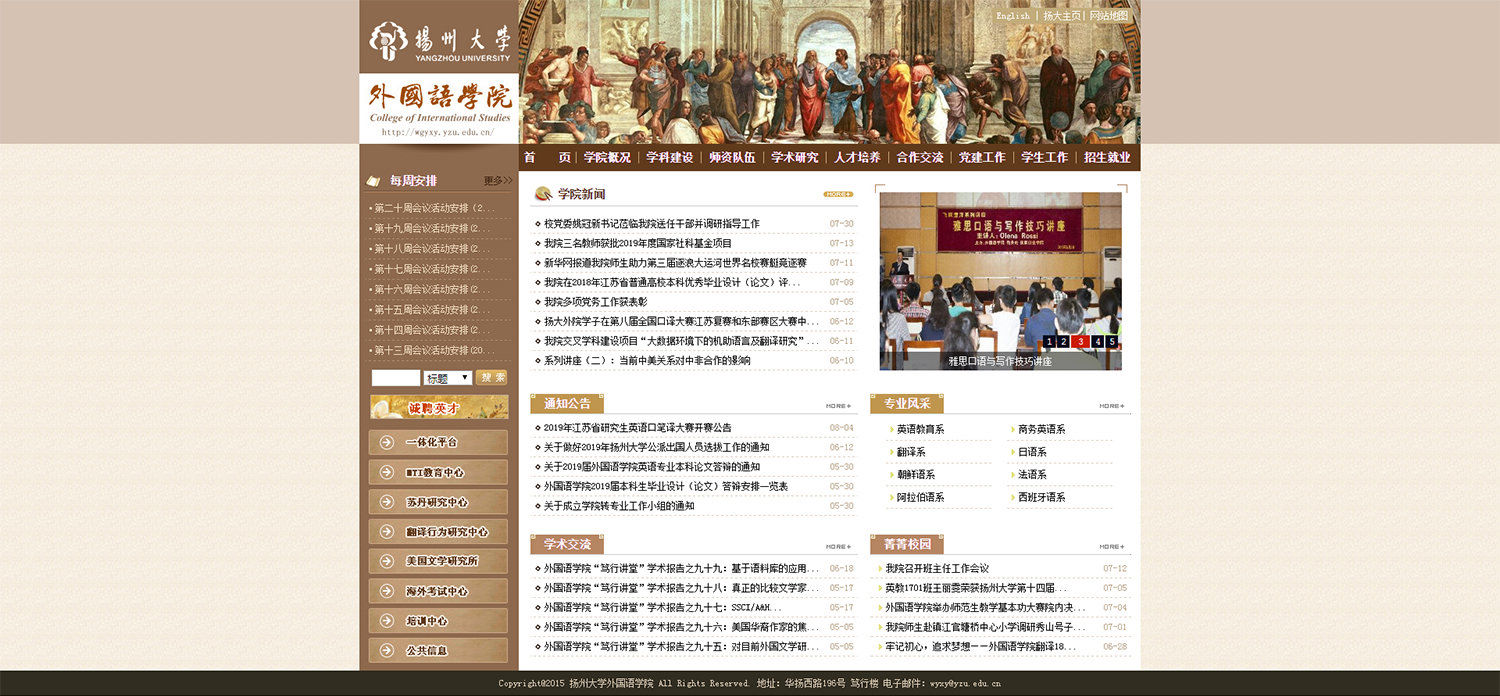Image resolution: width=1500 pixels, height=696 pixels.
Task: Open the 日语系 department link
Action: coord(1032,452)
